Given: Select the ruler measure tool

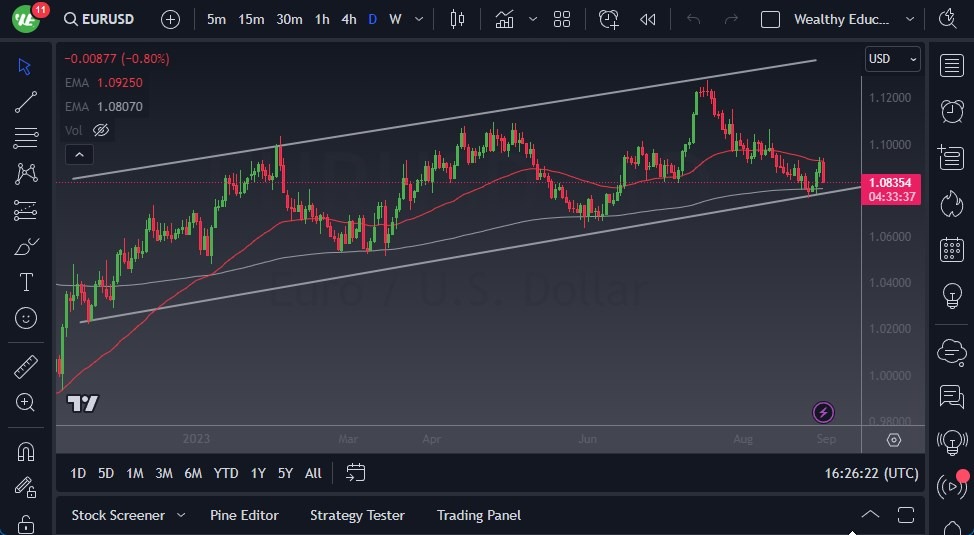Looking at the screenshot, I should pyautogui.click(x=26, y=367).
